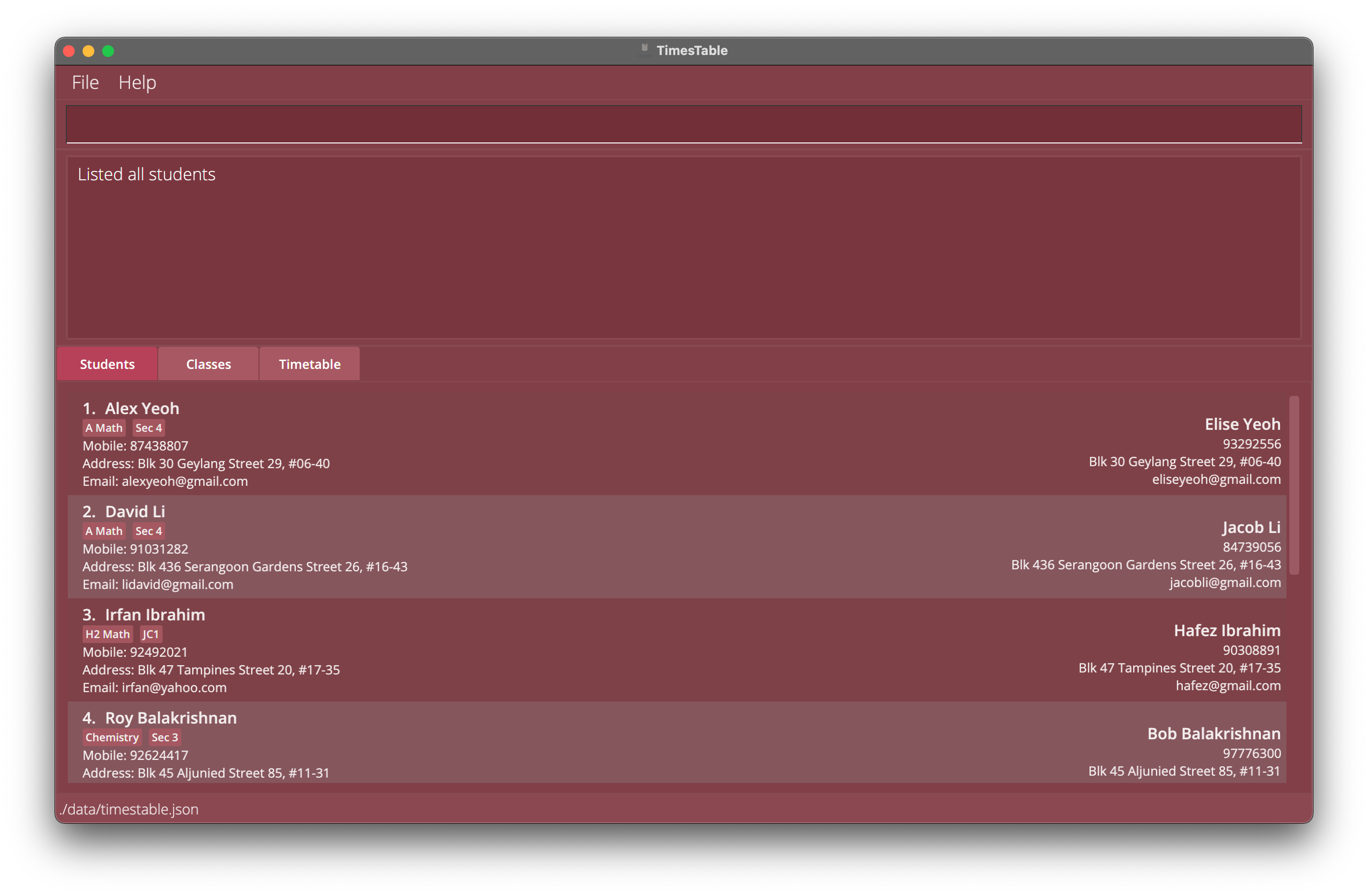Click the A Math tag under David Li
Image resolution: width=1368 pixels, height=896 pixels.
(104, 531)
